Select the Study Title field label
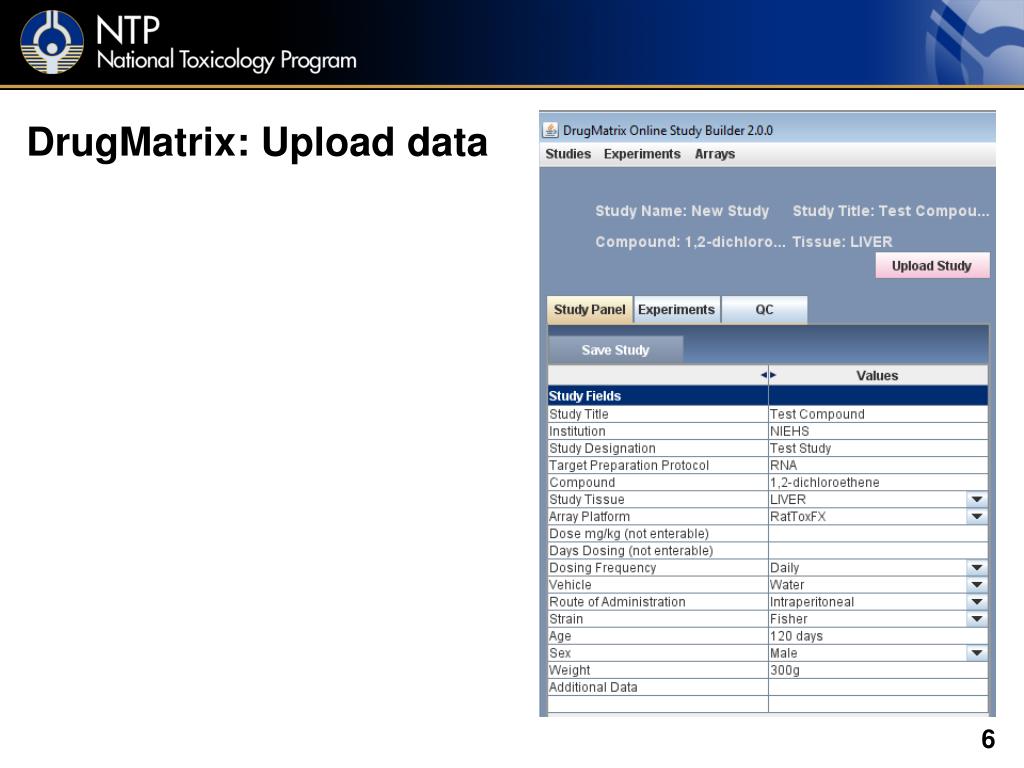The width and height of the screenshot is (1024, 768). (x=579, y=414)
